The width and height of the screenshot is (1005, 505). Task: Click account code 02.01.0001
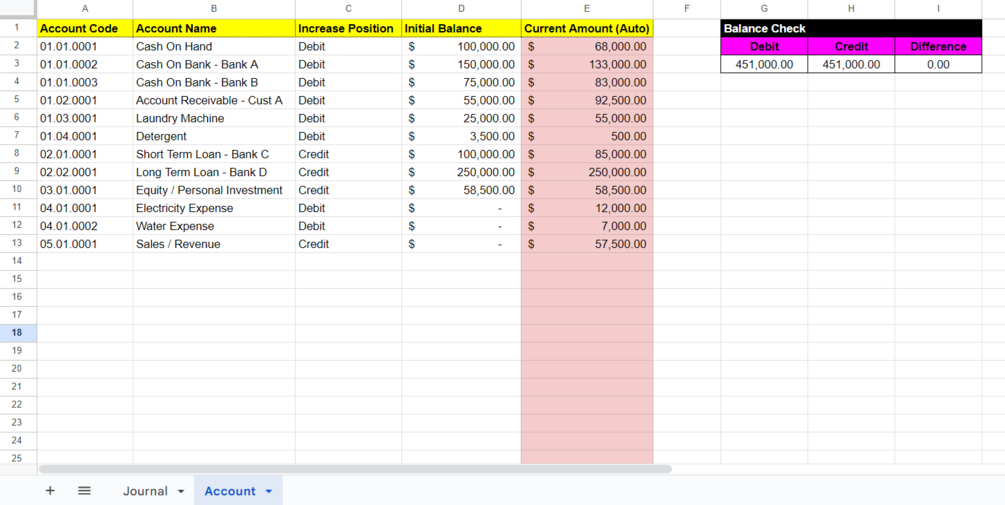(85, 154)
